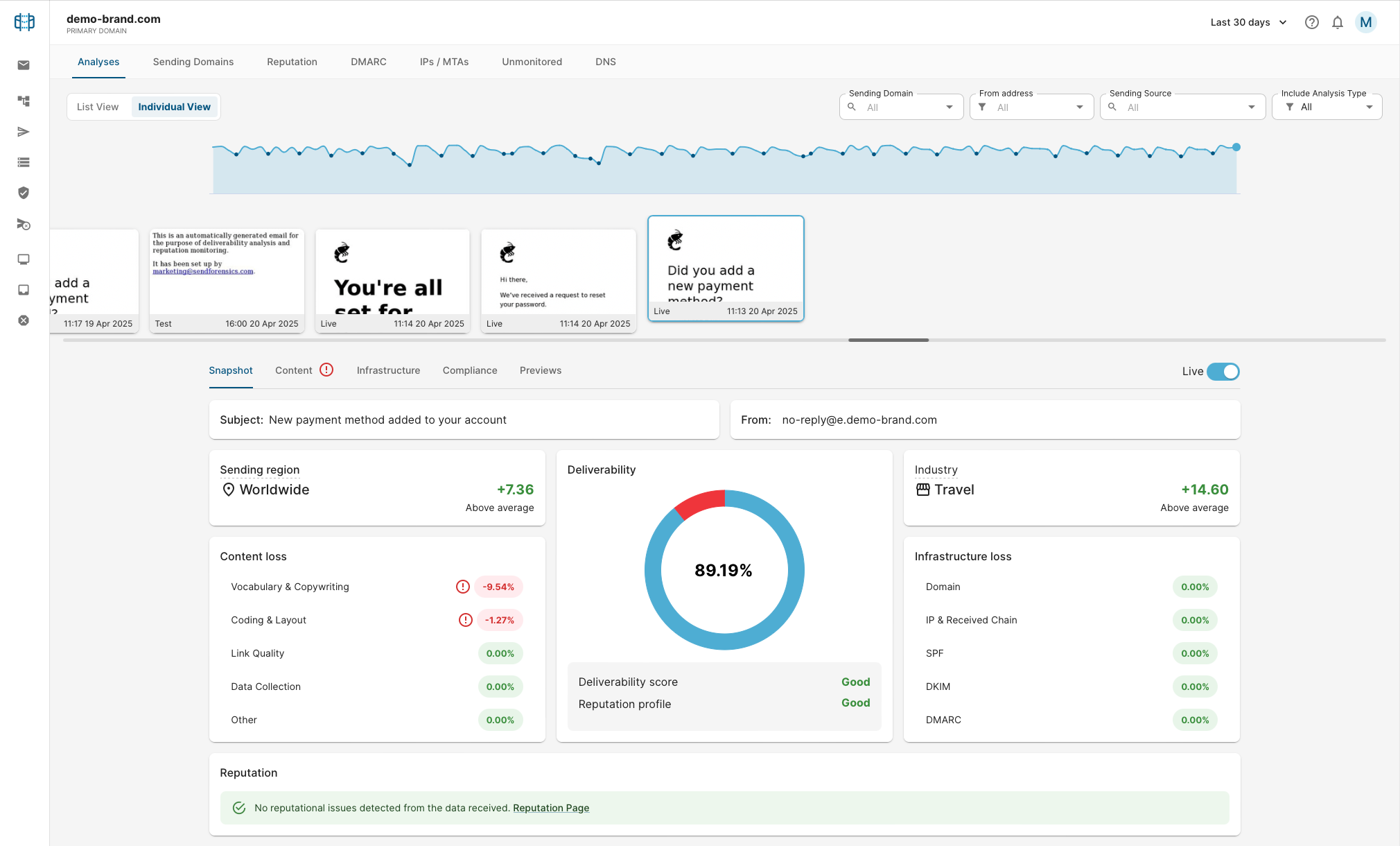Select the "Did you add a new payment" thumbnail
The image size is (1400, 846).
click(726, 268)
